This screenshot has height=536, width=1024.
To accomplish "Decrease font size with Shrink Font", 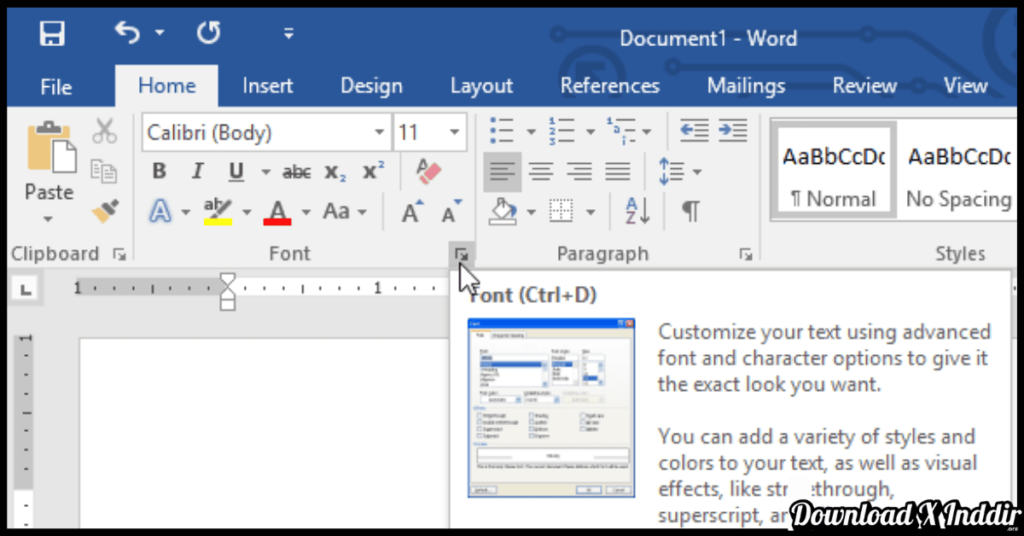I will click(x=451, y=211).
